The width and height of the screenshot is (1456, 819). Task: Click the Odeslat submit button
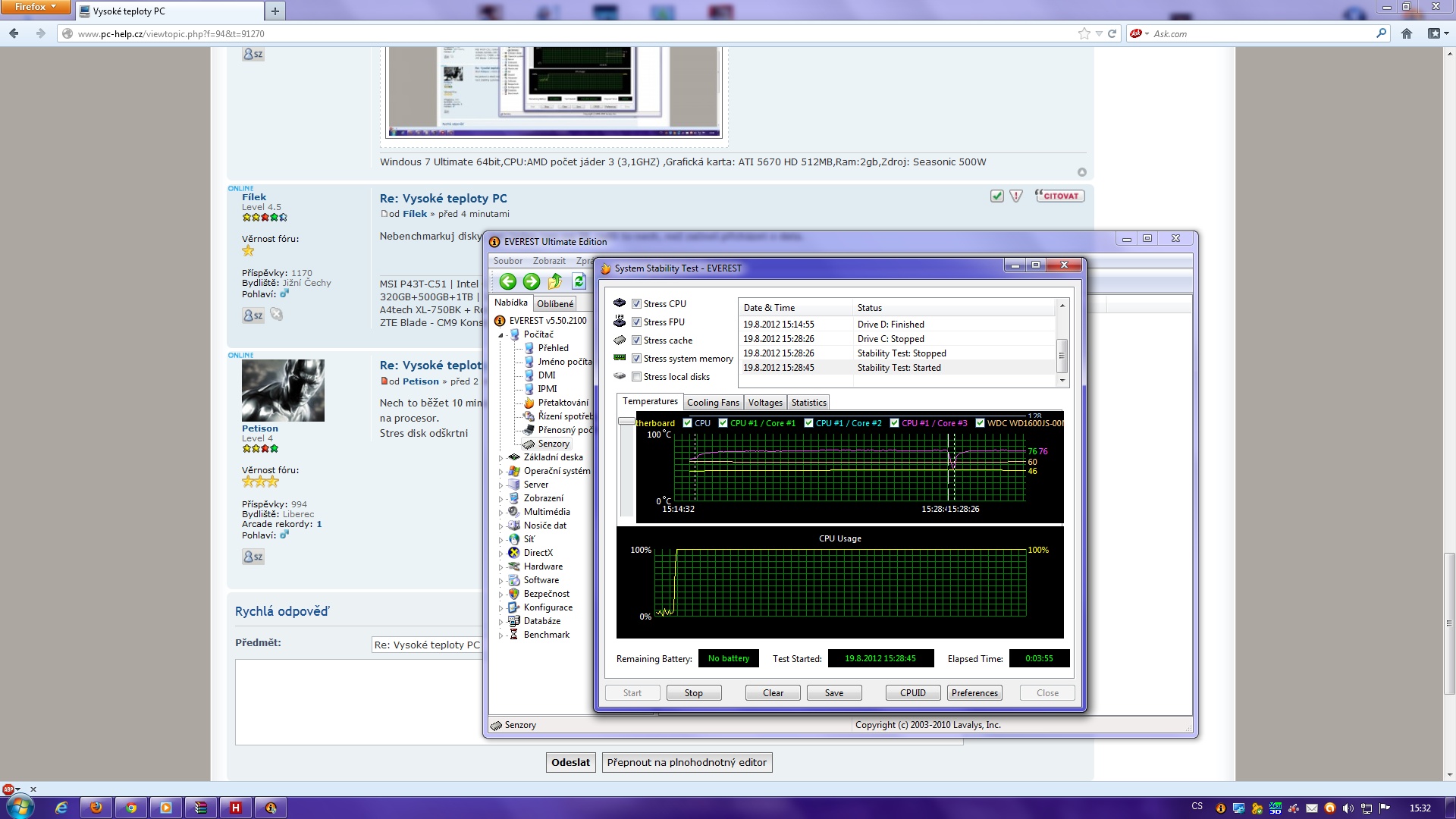pyautogui.click(x=570, y=762)
